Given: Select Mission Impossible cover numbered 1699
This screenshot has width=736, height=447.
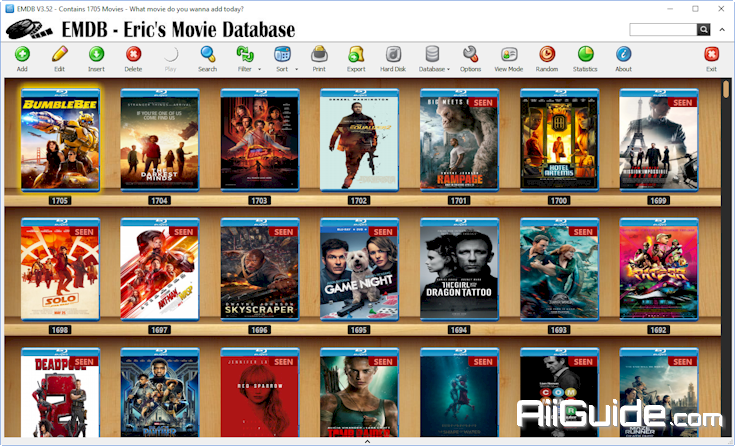Looking at the screenshot, I should coord(659,140).
